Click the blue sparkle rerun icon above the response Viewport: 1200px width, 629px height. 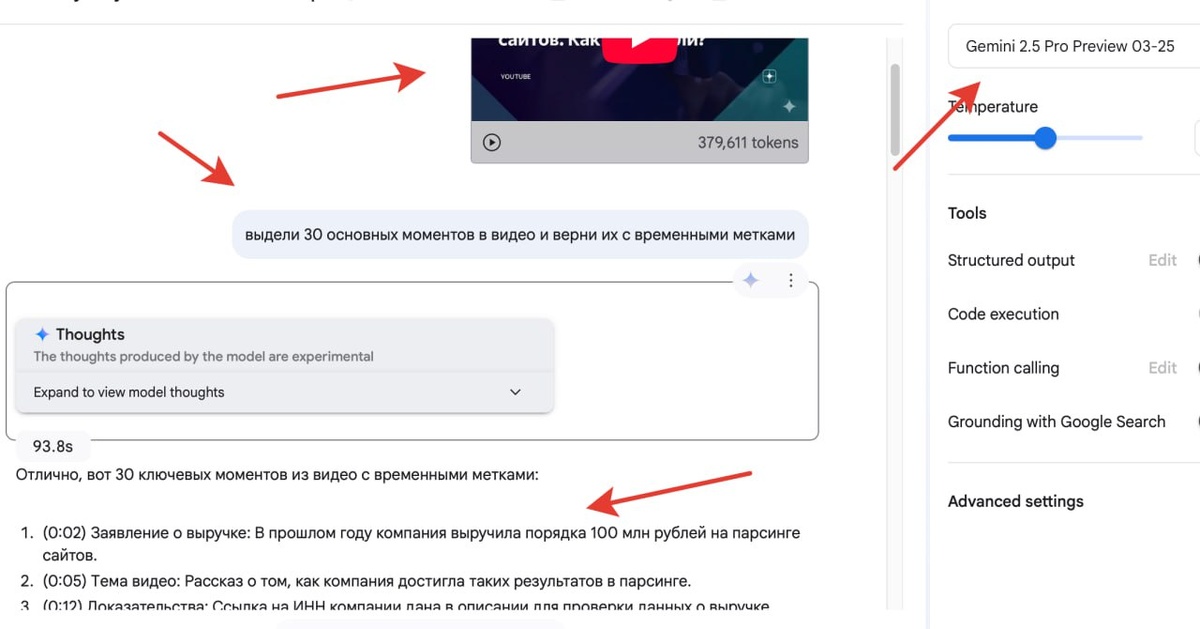751,280
